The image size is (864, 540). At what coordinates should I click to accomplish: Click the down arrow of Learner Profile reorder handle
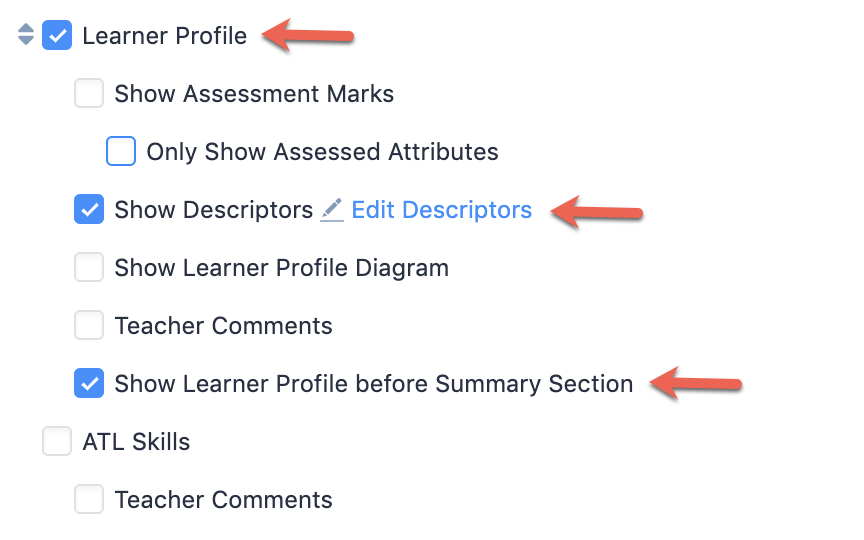click(26, 40)
